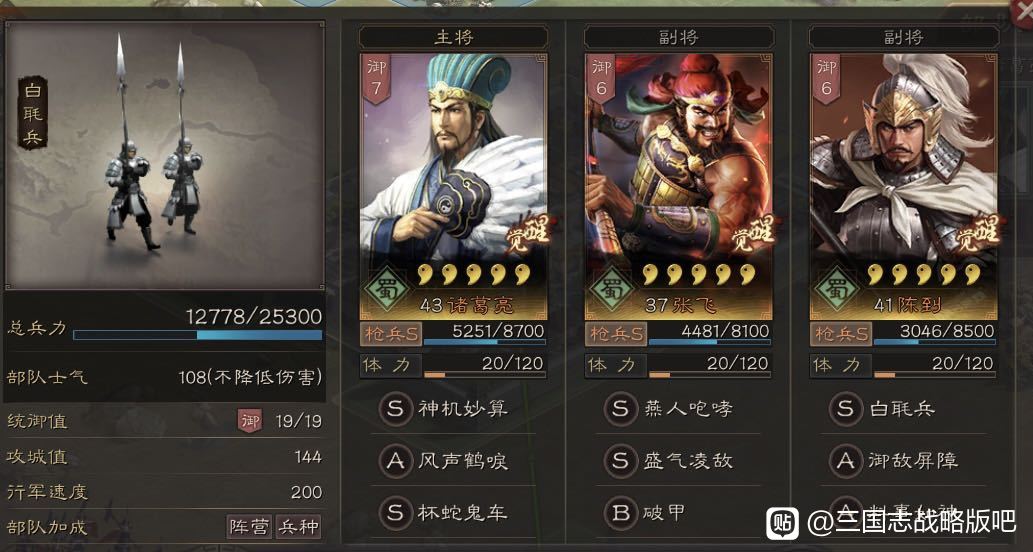Click the 御 6 cost badge on 张飞
The image size is (1033, 552).
click(x=601, y=77)
